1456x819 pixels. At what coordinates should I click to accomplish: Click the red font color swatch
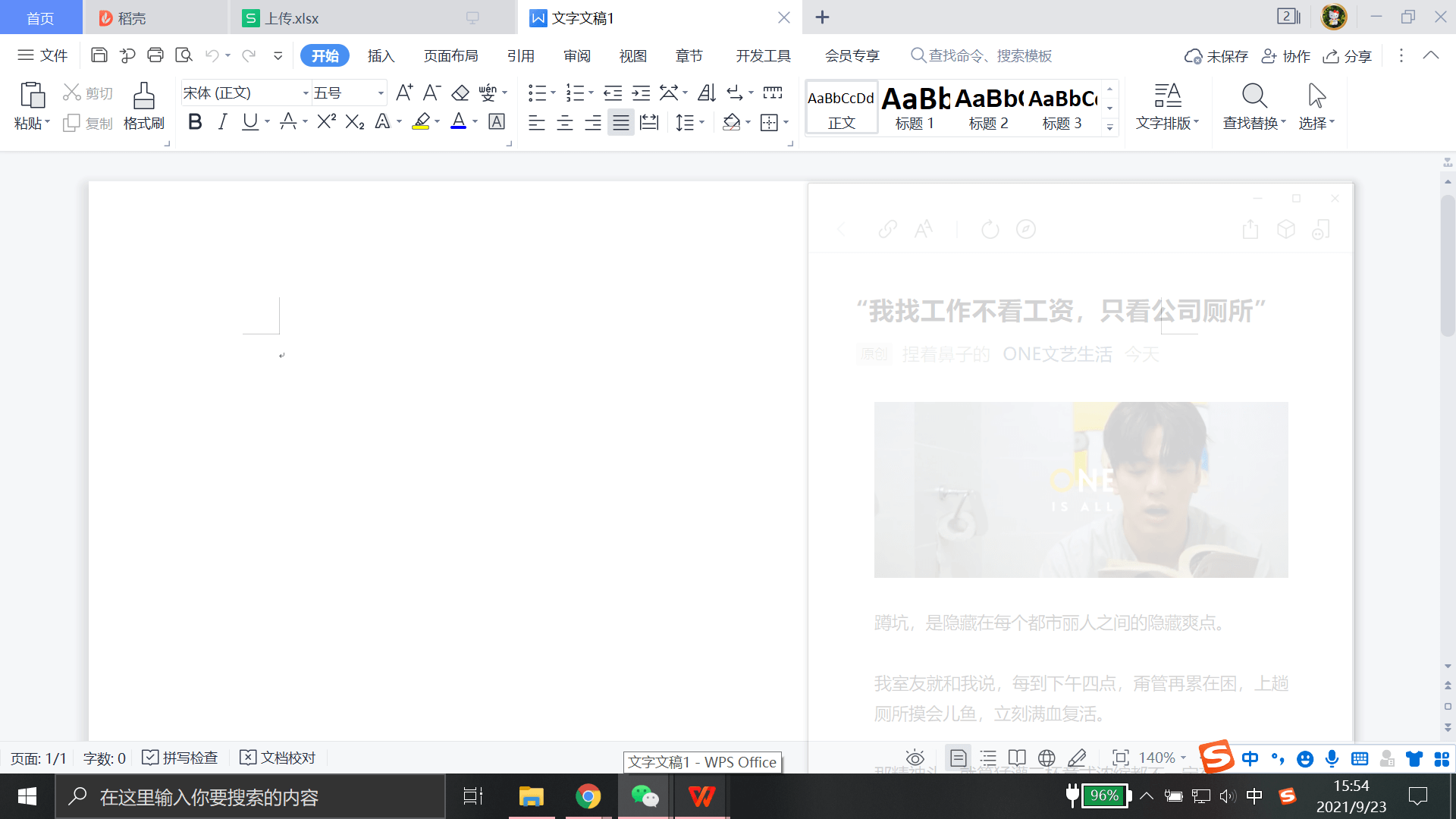458,122
